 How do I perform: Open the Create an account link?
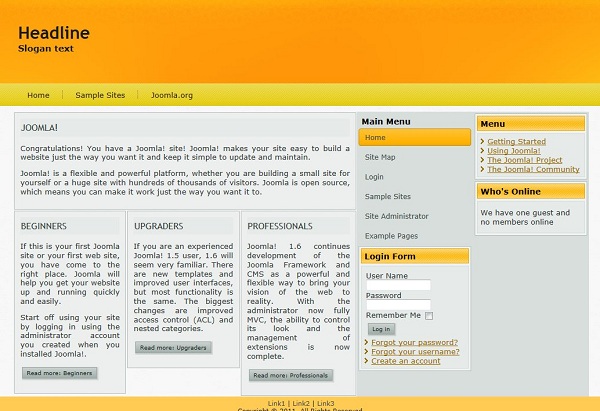point(406,361)
